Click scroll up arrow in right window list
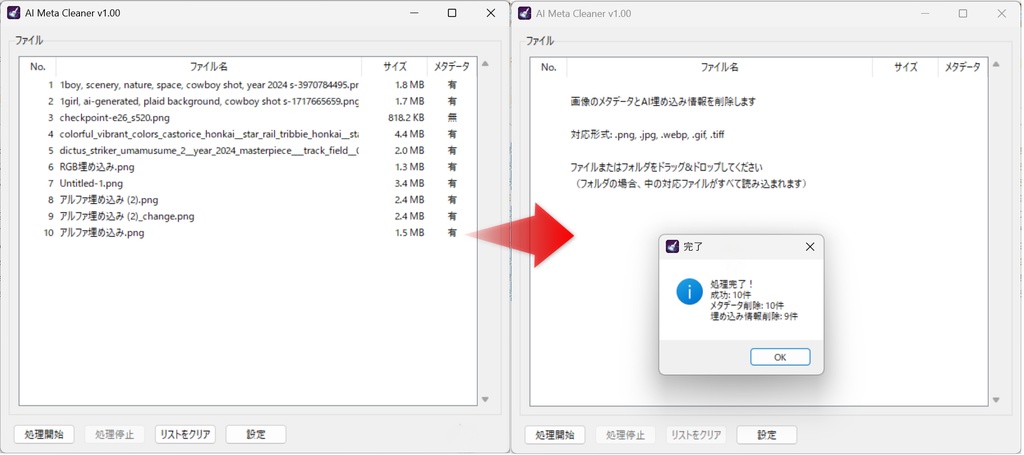Image resolution: width=1024 pixels, height=455 pixels. [996, 65]
